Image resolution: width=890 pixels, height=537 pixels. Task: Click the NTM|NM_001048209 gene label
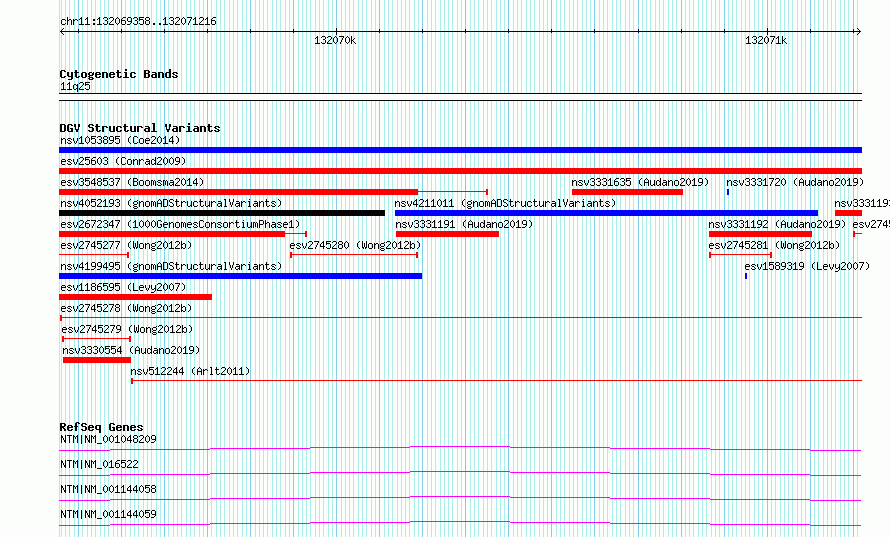[108, 439]
